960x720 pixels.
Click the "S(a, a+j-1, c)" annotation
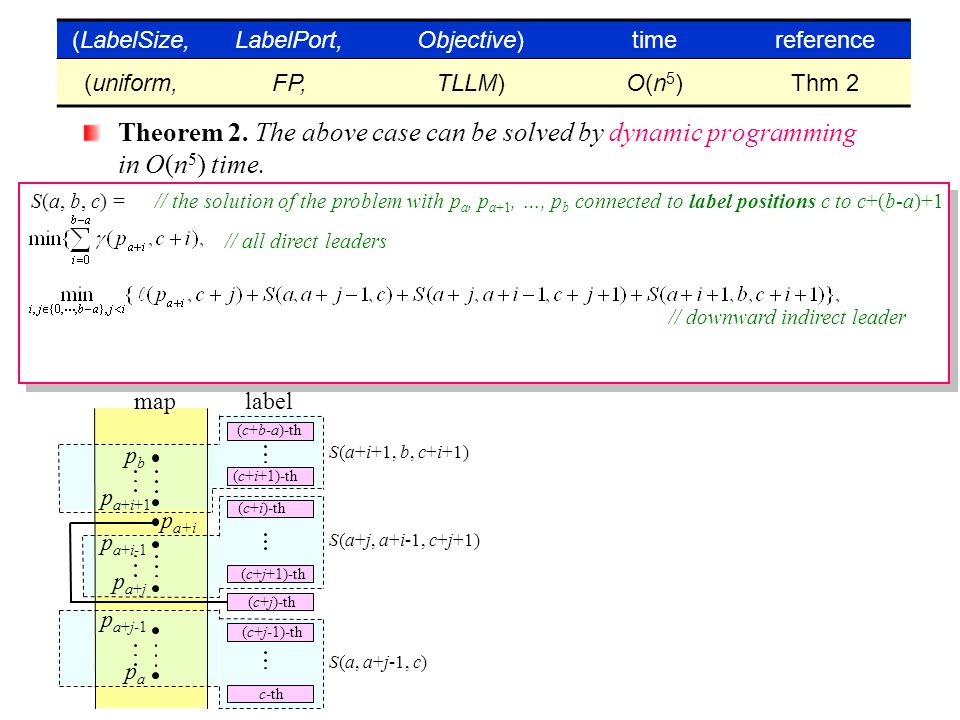point(378,662)
